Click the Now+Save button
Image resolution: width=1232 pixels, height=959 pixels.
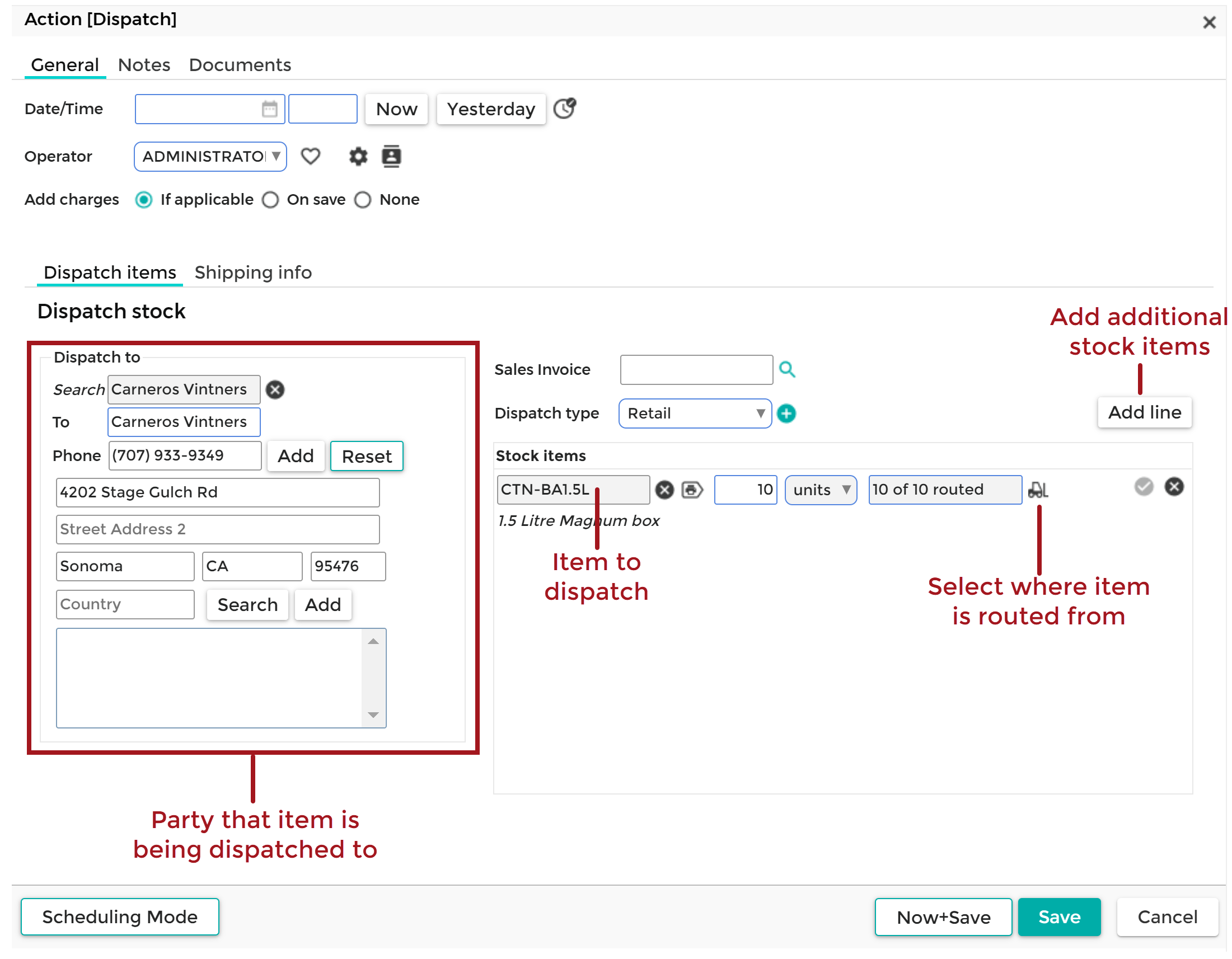tap(944, 918)
